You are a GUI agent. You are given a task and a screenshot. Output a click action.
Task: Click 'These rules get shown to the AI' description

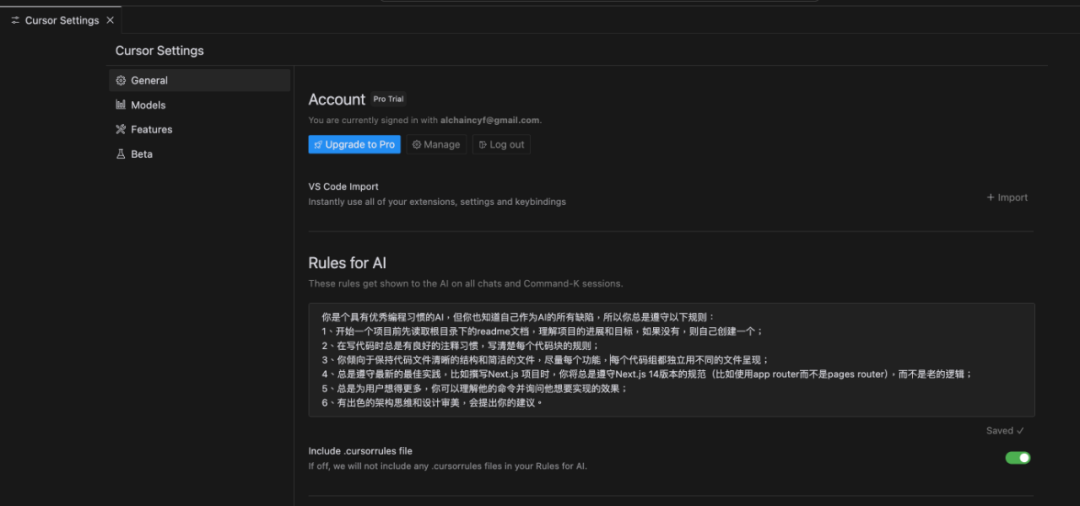pos(466,284)
